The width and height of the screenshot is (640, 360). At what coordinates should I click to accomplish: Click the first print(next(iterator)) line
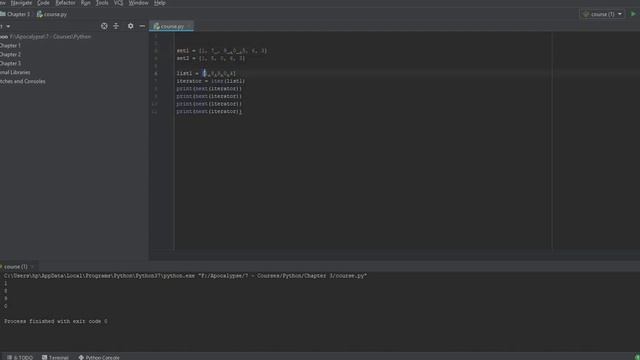(x=209, y=89)
